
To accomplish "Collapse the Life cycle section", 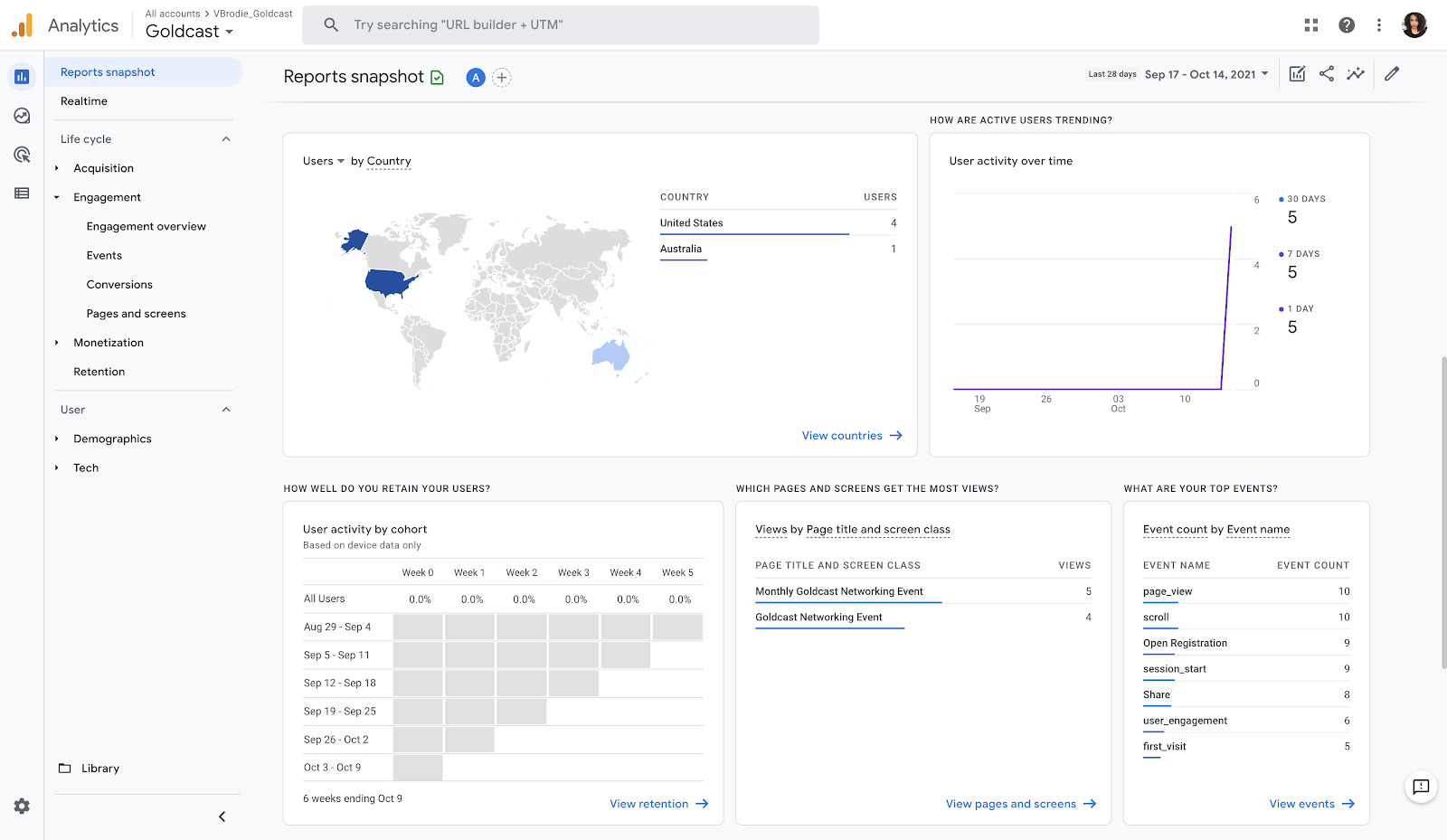I will (226, 139).
